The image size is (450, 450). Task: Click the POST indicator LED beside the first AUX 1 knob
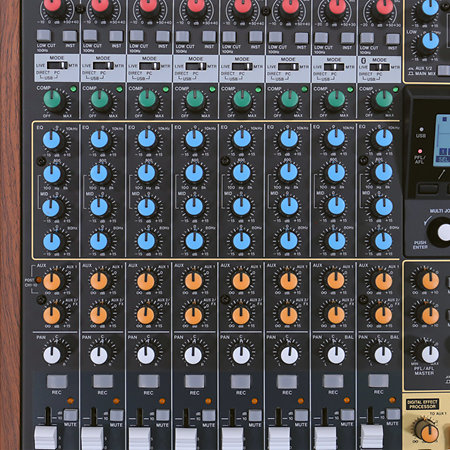(38, 280)
